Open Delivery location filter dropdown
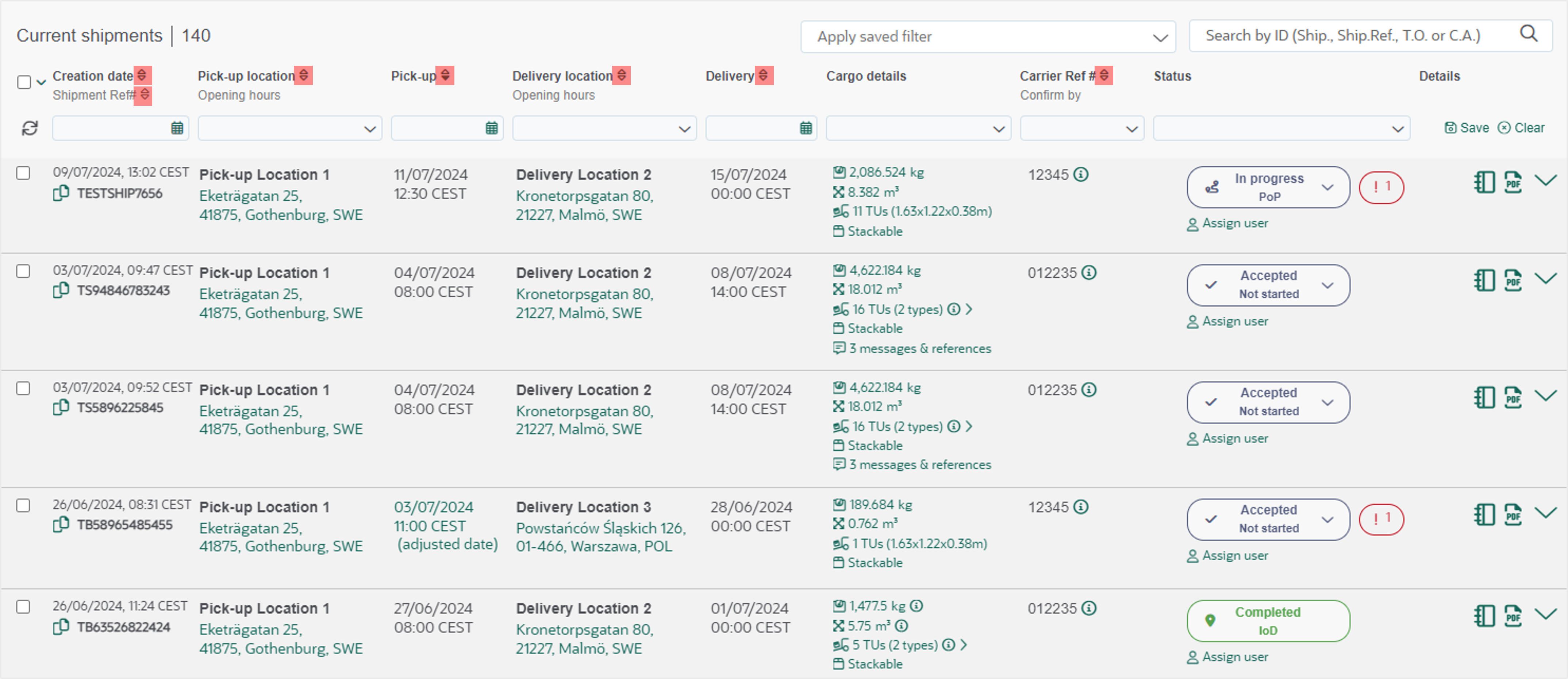1568x679 pixels. [604, 128]
